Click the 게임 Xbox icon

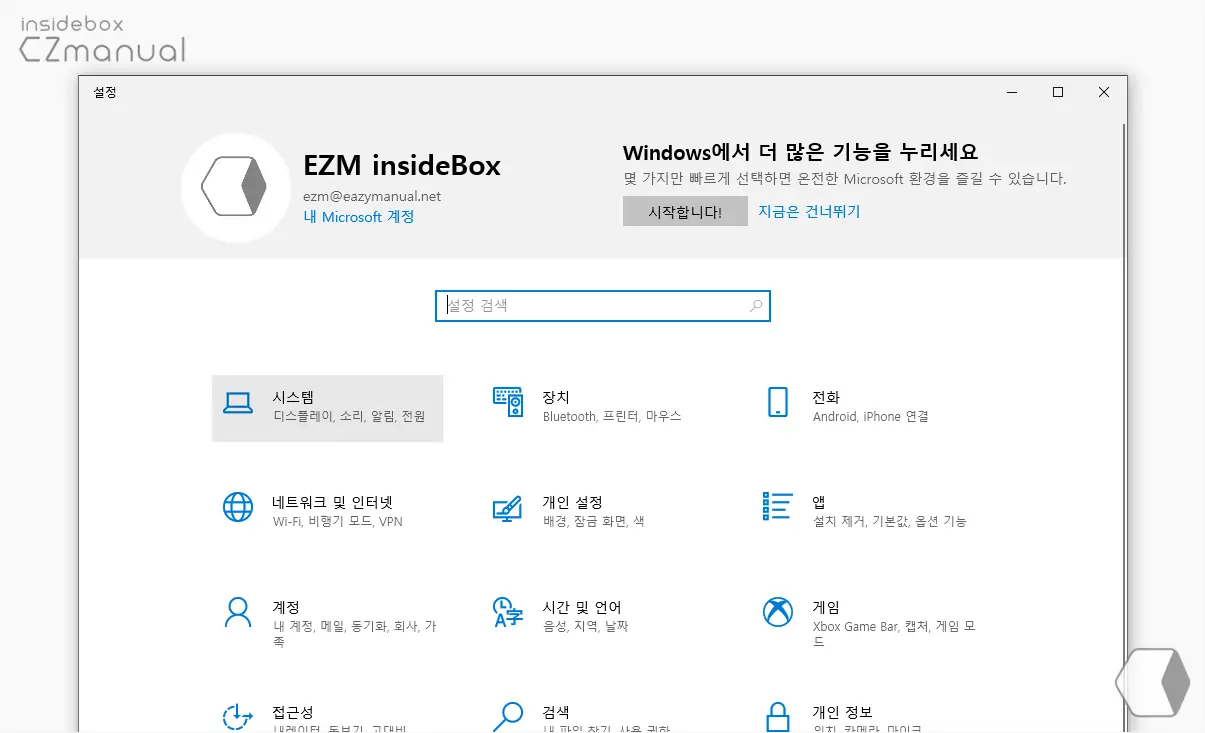point(778,612)
